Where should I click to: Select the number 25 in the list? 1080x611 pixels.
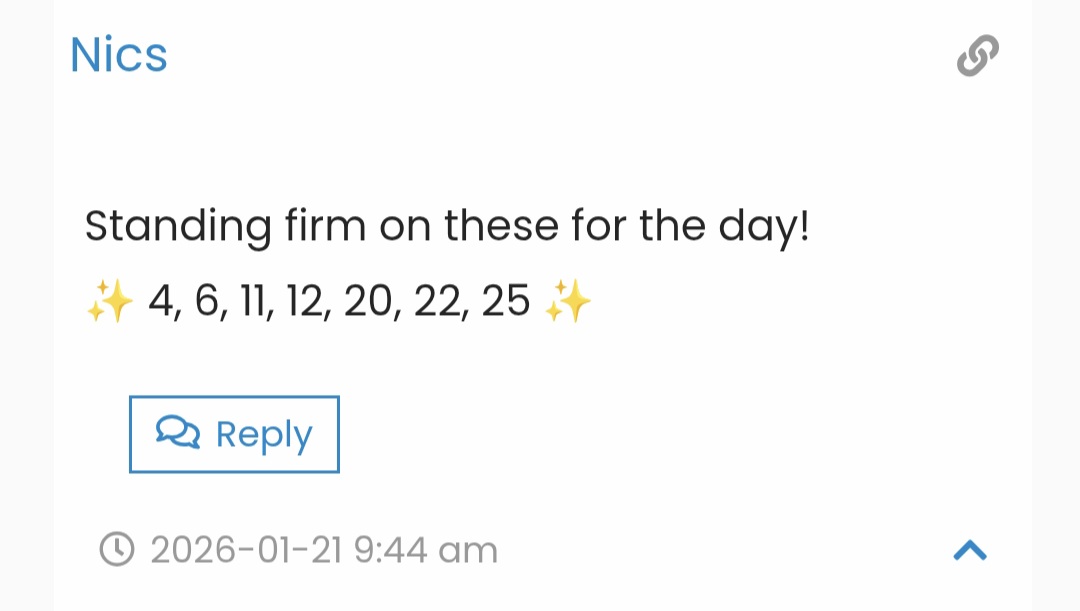[508, 300]
